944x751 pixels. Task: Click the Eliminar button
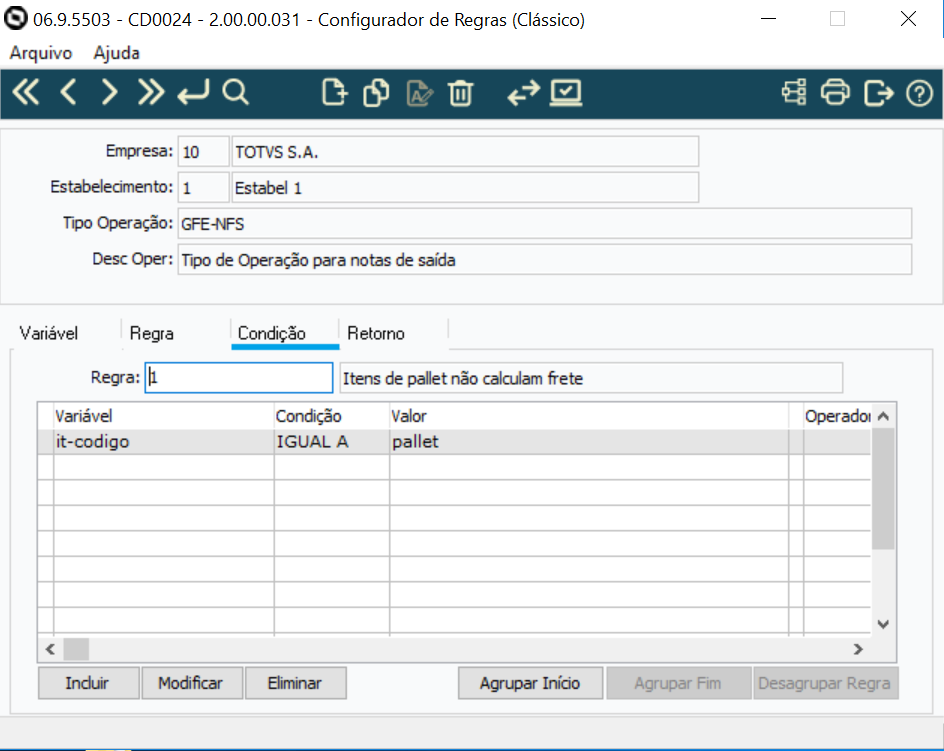coord(295,683)
